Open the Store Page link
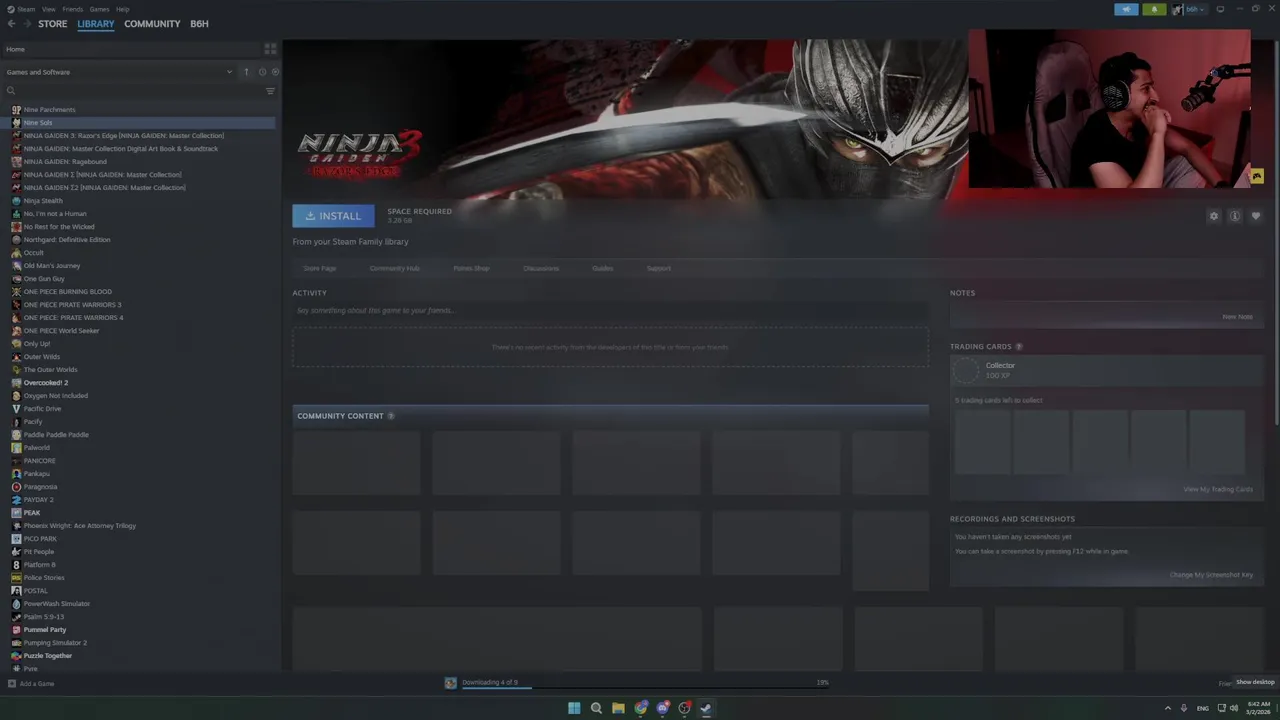 [x=320, y=268]
